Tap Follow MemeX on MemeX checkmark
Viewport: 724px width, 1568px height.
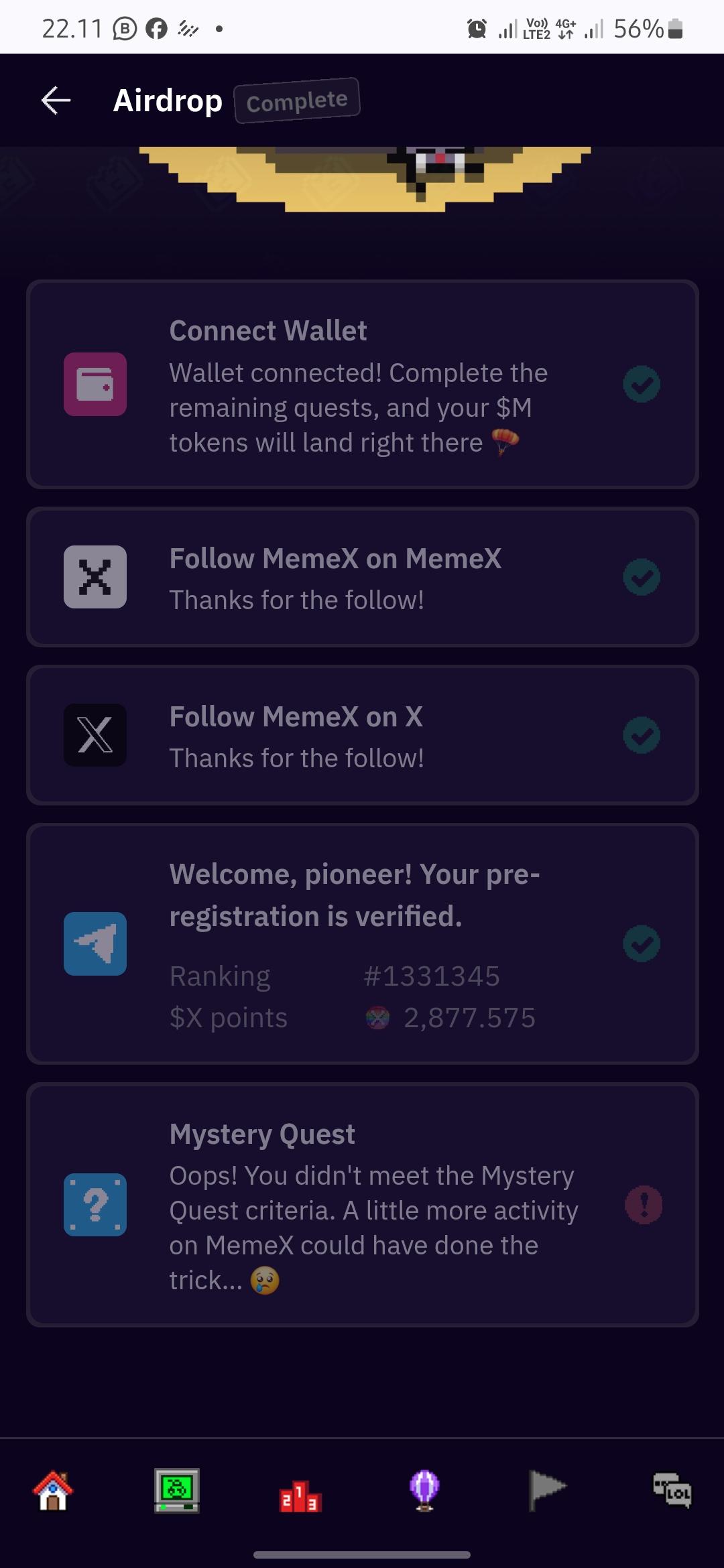coord(642,577)
